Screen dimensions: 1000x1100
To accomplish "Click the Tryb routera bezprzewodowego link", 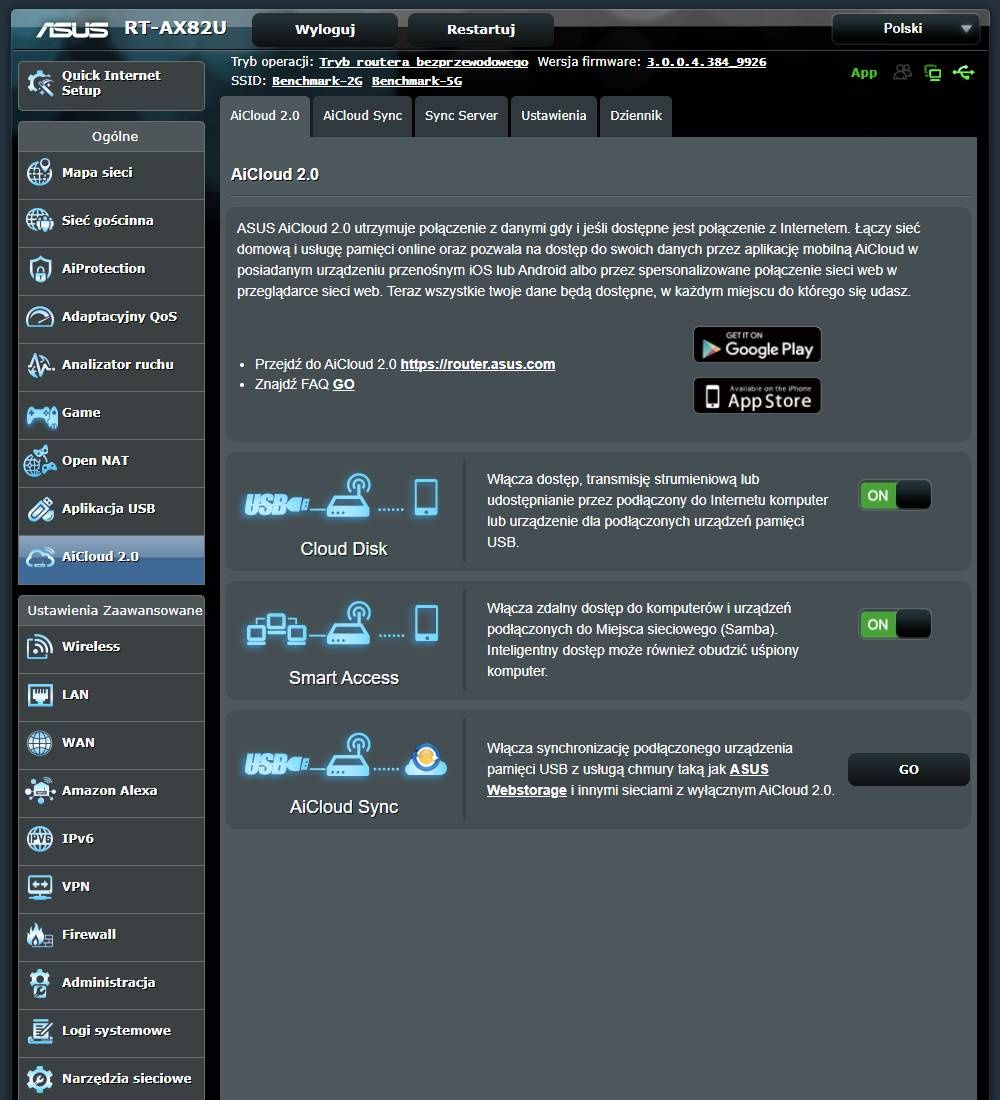I will [424, 62].
